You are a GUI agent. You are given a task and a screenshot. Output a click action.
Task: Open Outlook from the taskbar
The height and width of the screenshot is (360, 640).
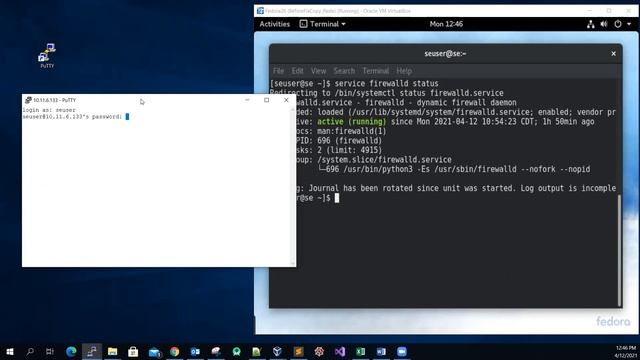pos(195,351)
